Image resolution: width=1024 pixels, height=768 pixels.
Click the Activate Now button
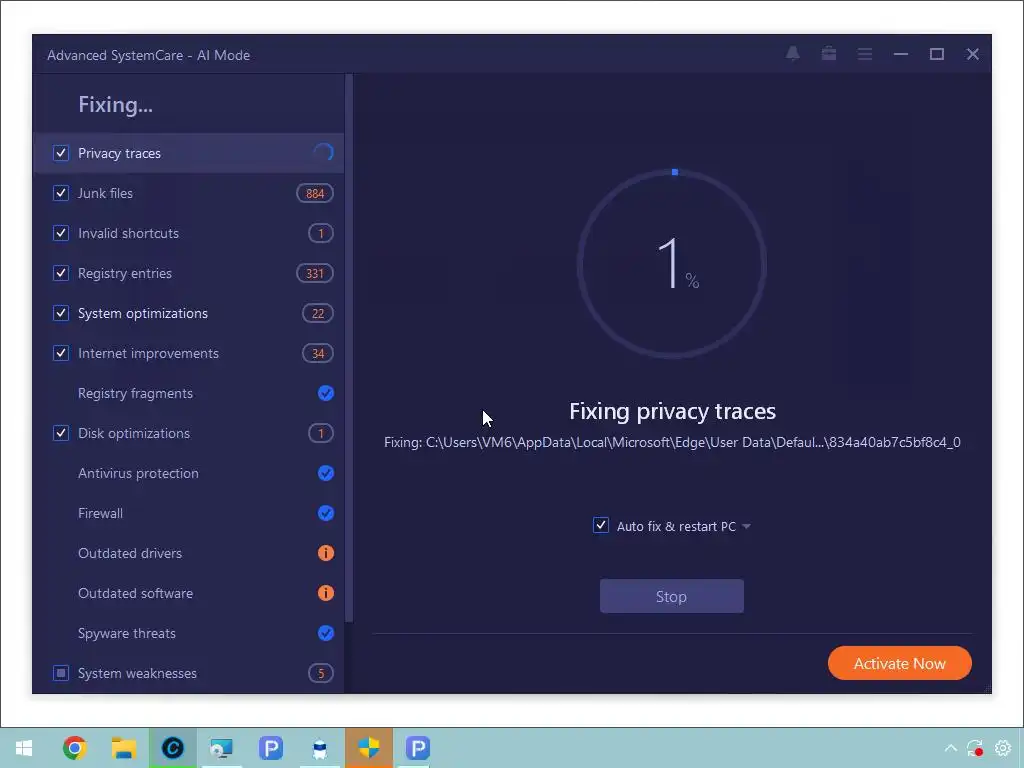899,663
